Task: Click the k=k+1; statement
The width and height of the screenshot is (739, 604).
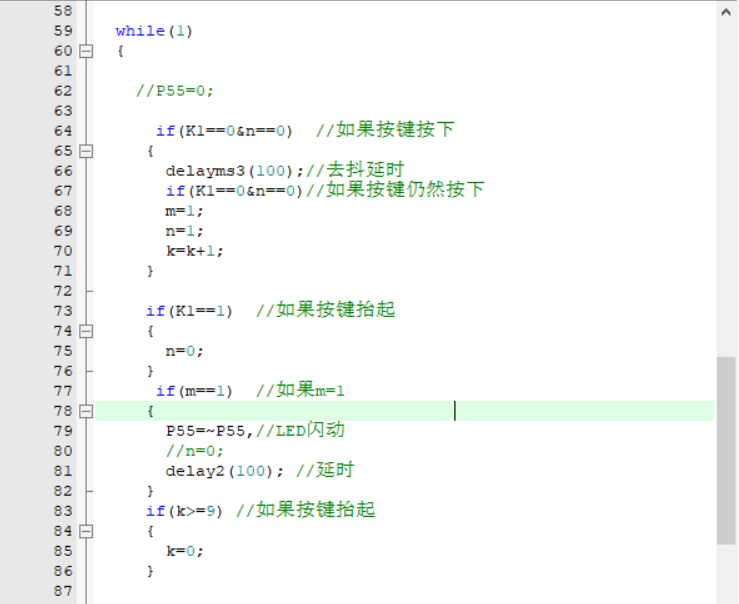Action: 194,251
